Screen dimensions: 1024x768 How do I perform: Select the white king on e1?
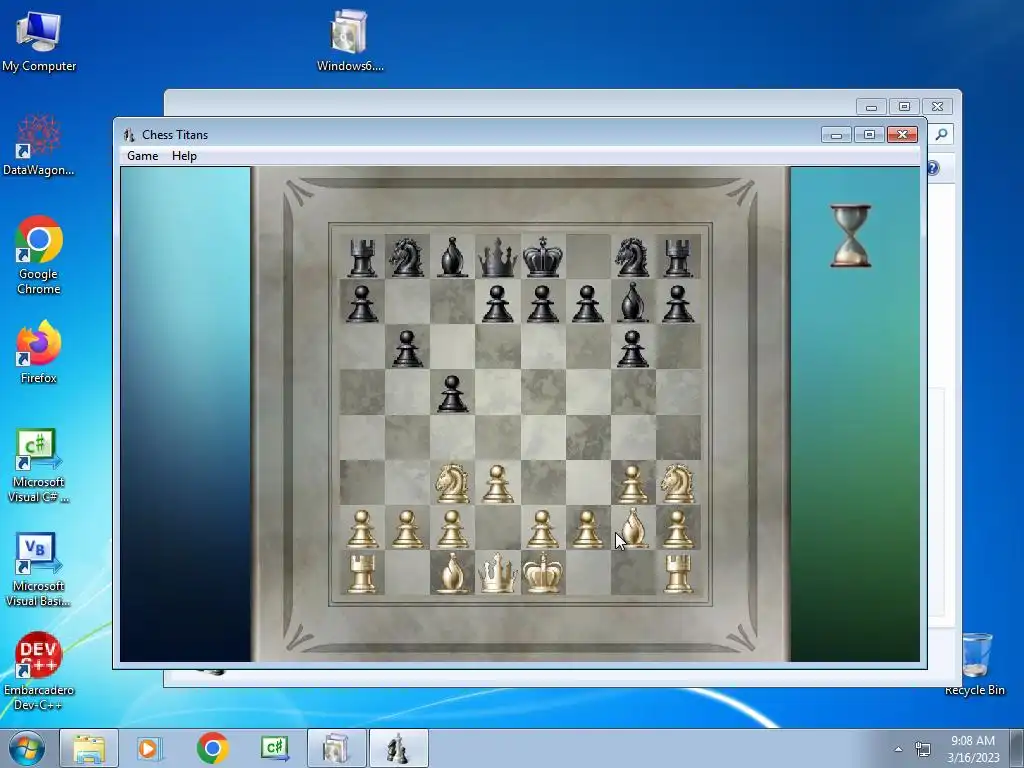(x=543, y=573)
